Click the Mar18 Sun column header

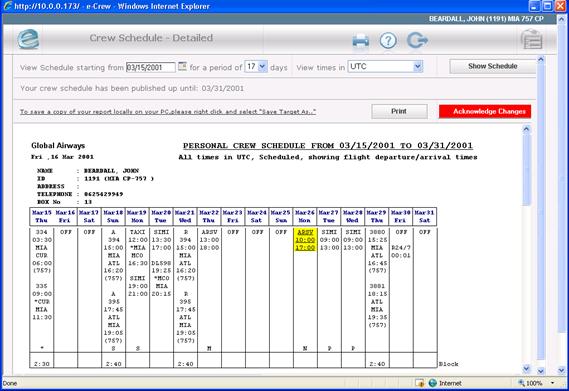113,216
